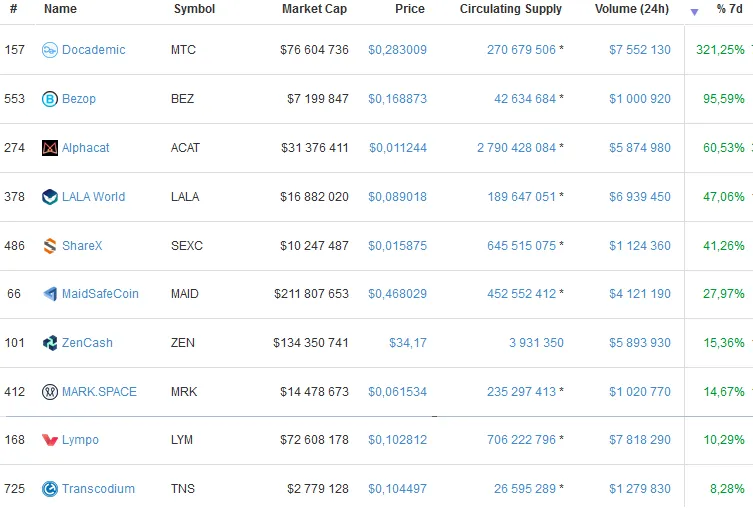Sort table by Name column header
The image size is (753, 510).
[x=61, y=9]
